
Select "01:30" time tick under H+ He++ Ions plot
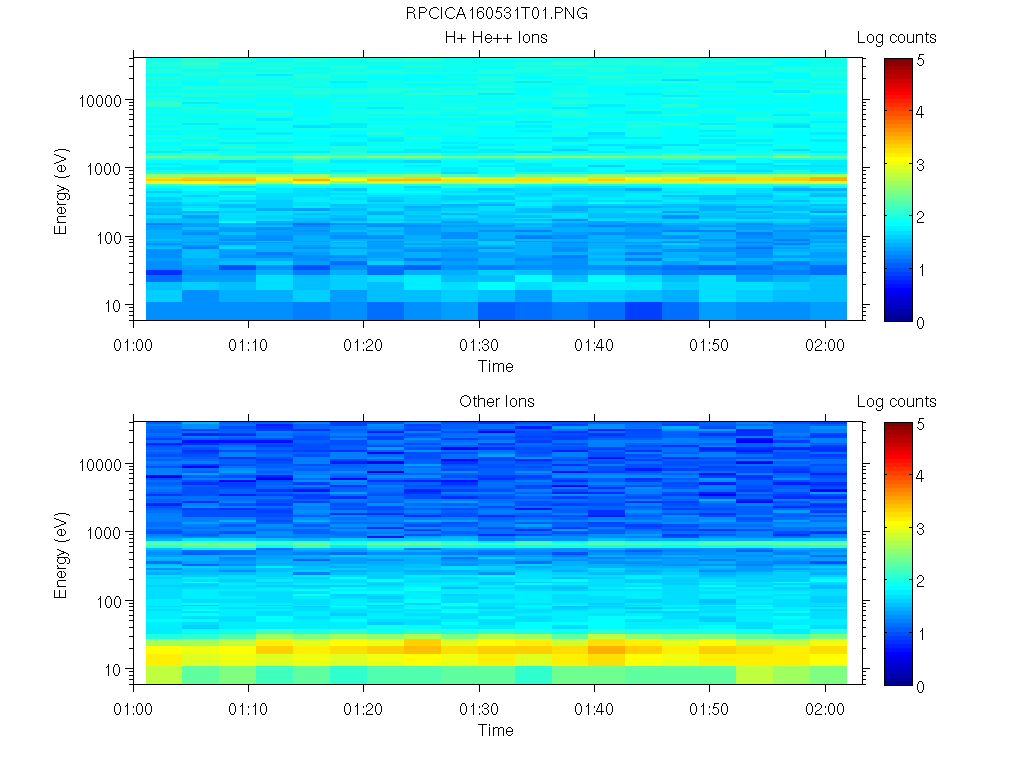point(479,345)
